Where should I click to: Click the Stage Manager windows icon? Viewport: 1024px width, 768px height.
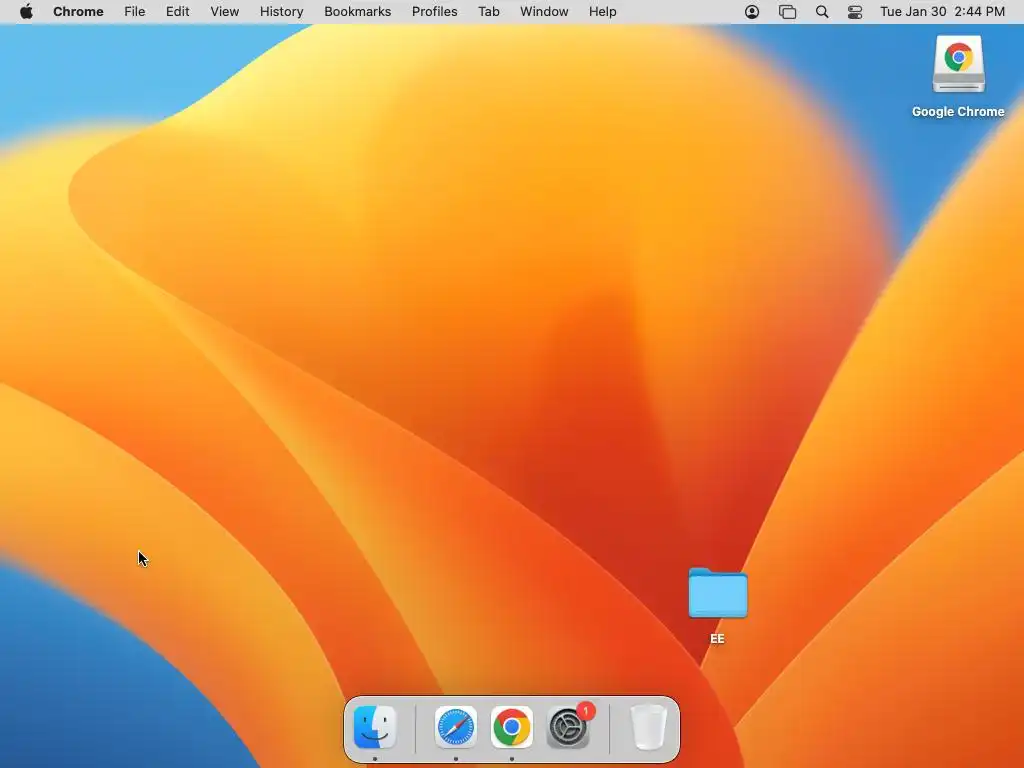click(x=788, y=12)
